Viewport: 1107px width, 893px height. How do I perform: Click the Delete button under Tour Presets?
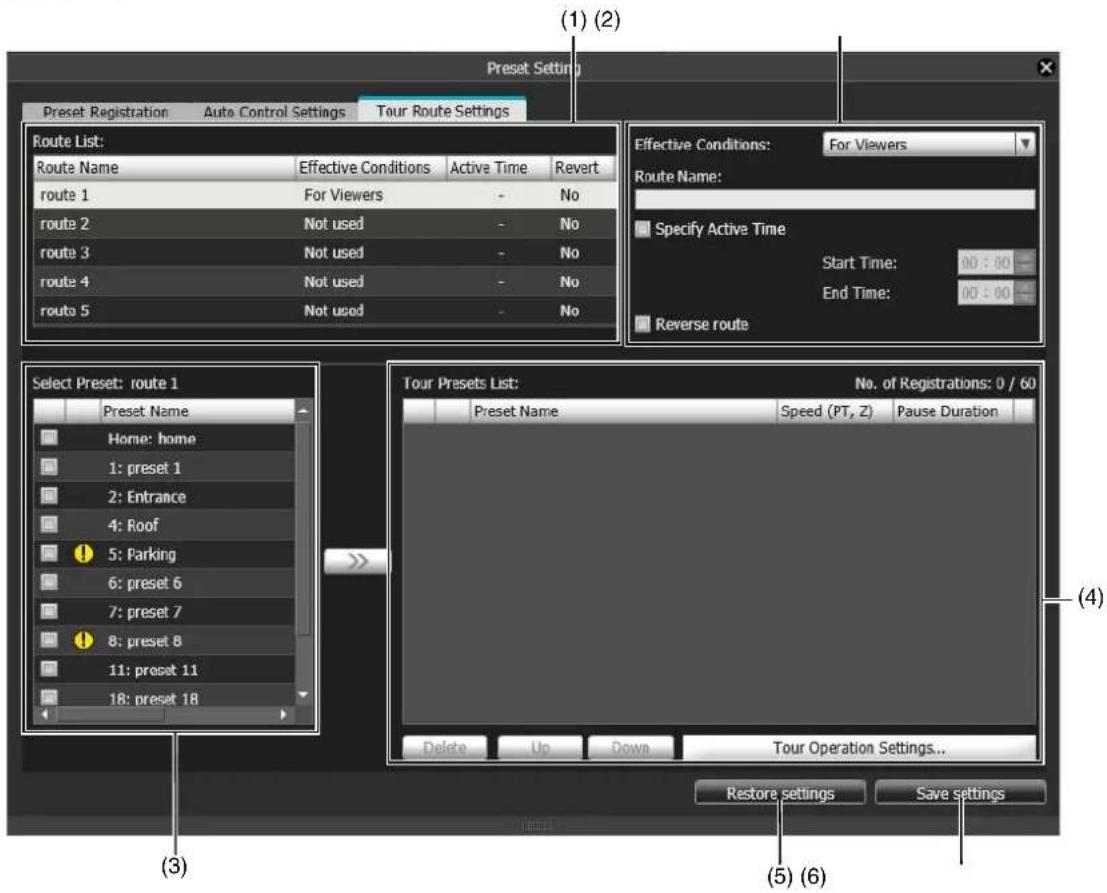[445, 748]
